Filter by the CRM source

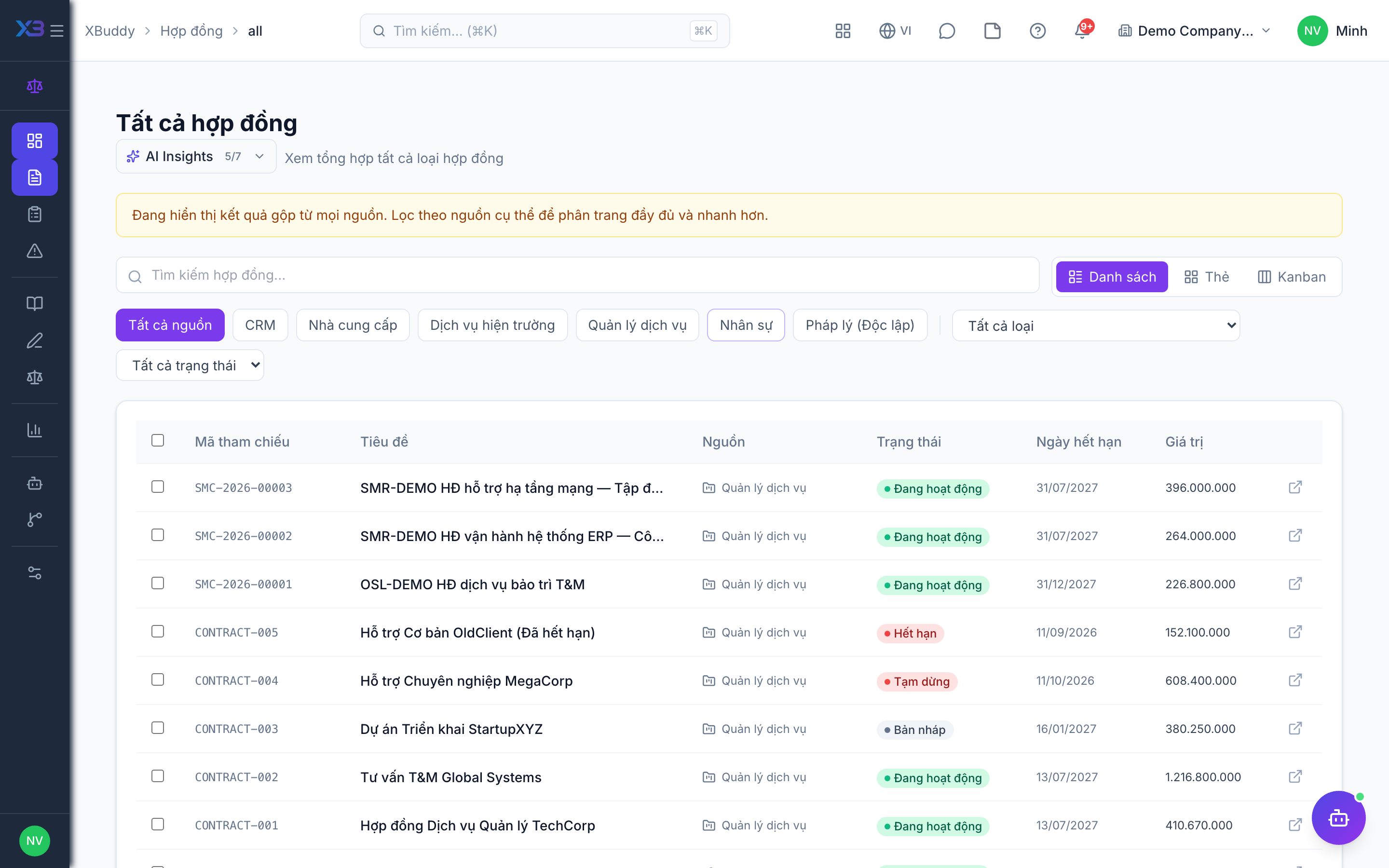point(260,325)
